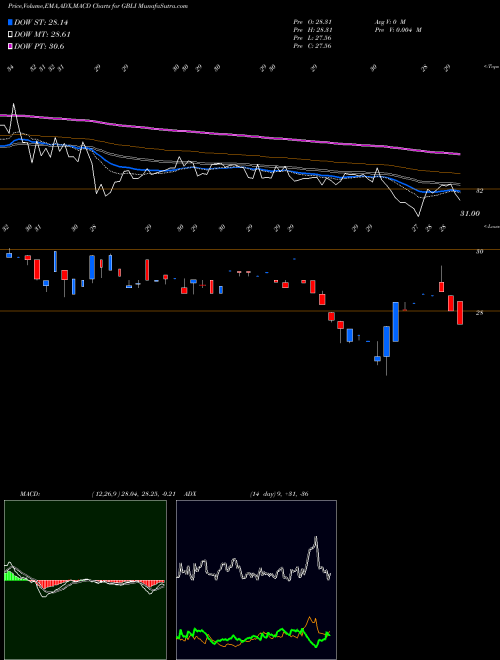
Task: Click the Pre H: 28.31 value
Action: pyautogui.click(x=312, y=30)
